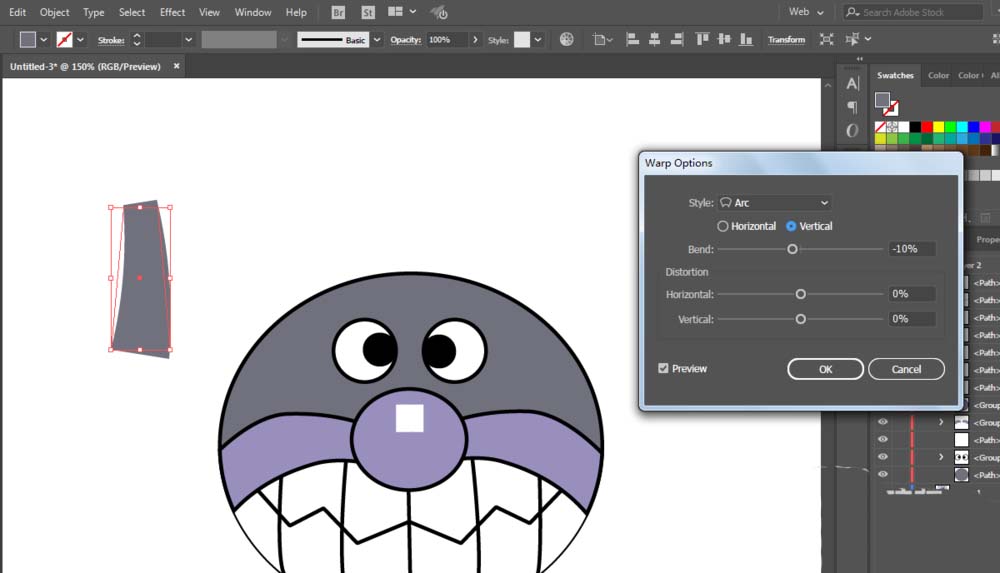
Task: Open the Effect menu
Action: pos(172,12)
